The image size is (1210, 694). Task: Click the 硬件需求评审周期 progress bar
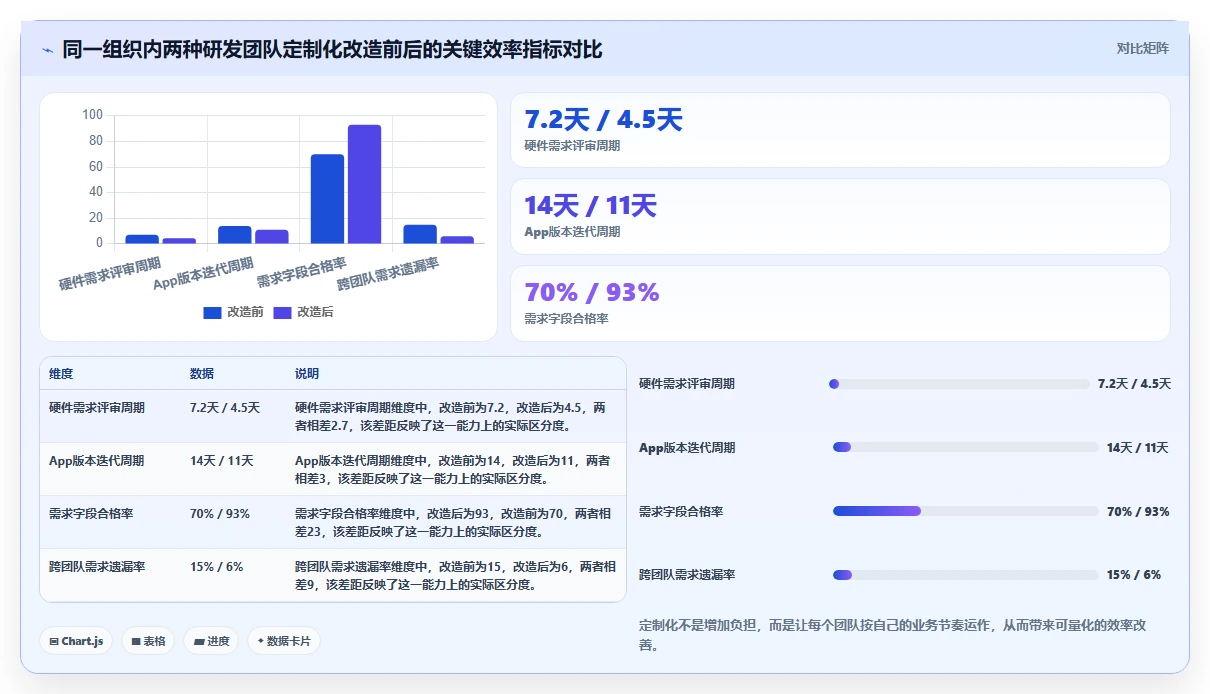coord(959,384)
